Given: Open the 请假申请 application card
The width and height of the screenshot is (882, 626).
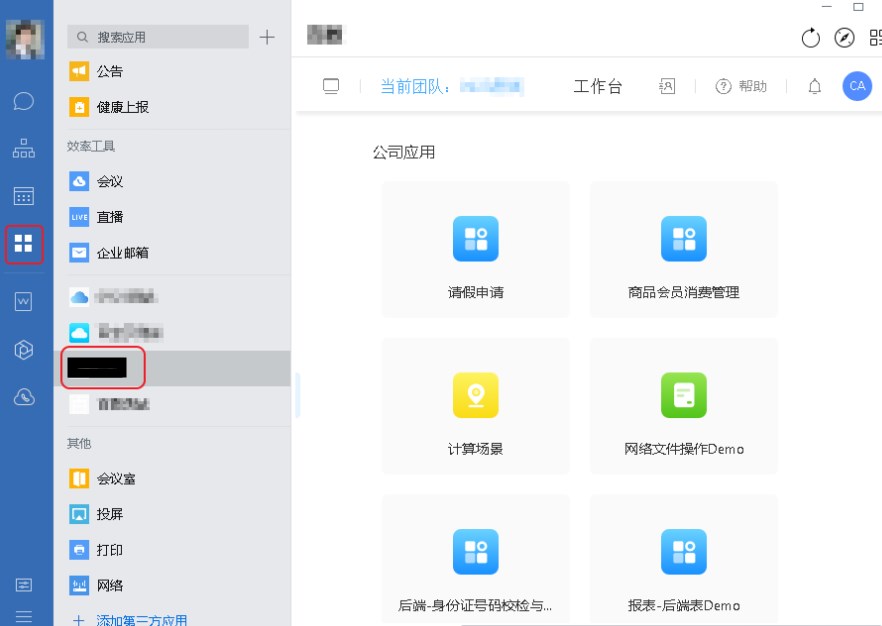Looking at the screenshot, I should (x=475, y=249).
